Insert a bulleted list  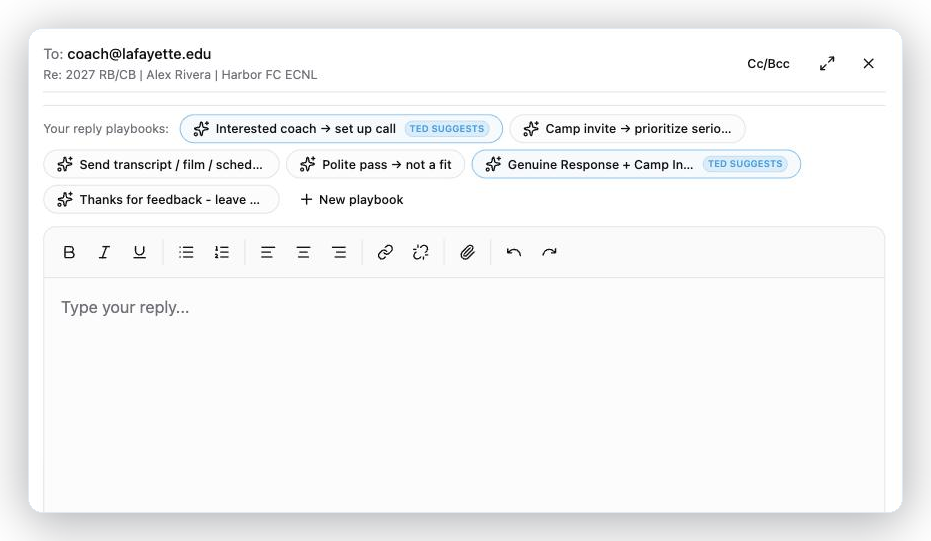[186, 252]
